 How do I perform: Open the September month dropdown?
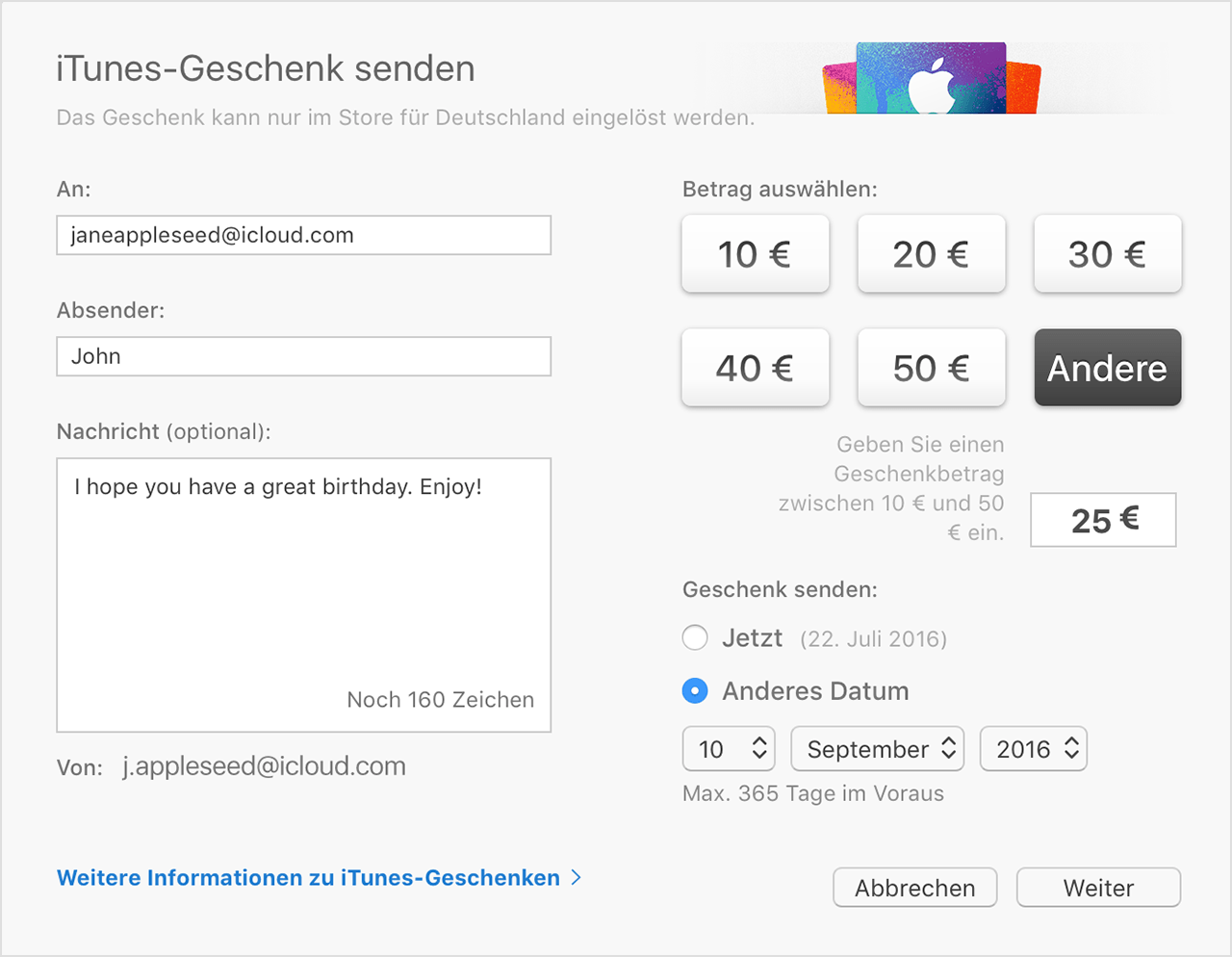click(877, 749)
